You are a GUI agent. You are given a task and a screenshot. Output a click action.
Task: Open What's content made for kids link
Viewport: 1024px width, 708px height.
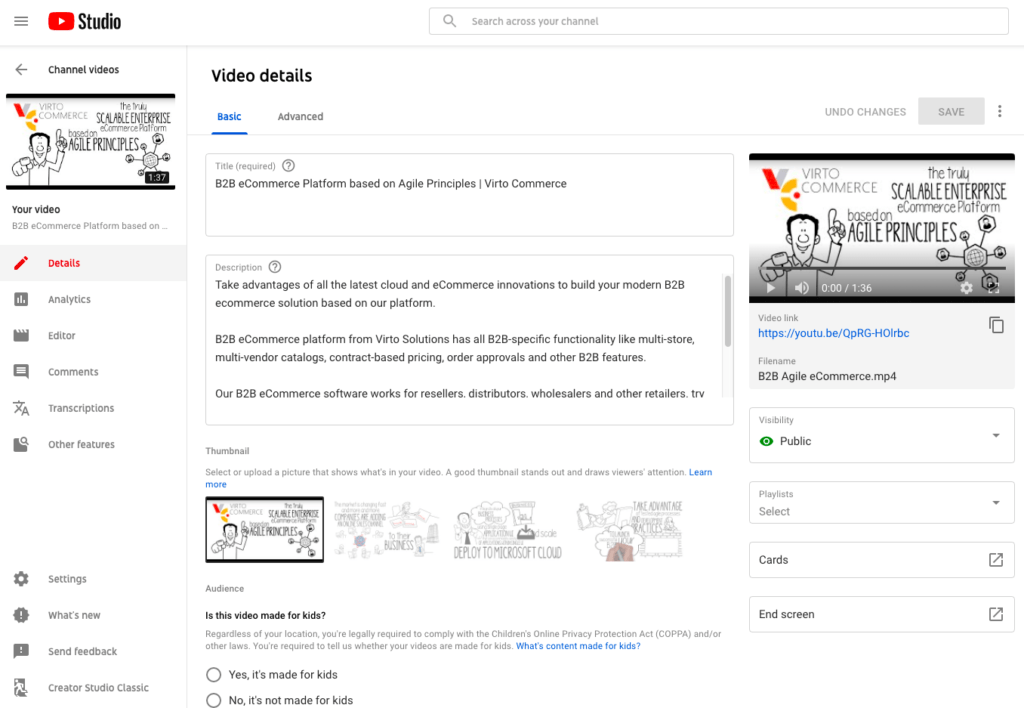coord(578,646)
